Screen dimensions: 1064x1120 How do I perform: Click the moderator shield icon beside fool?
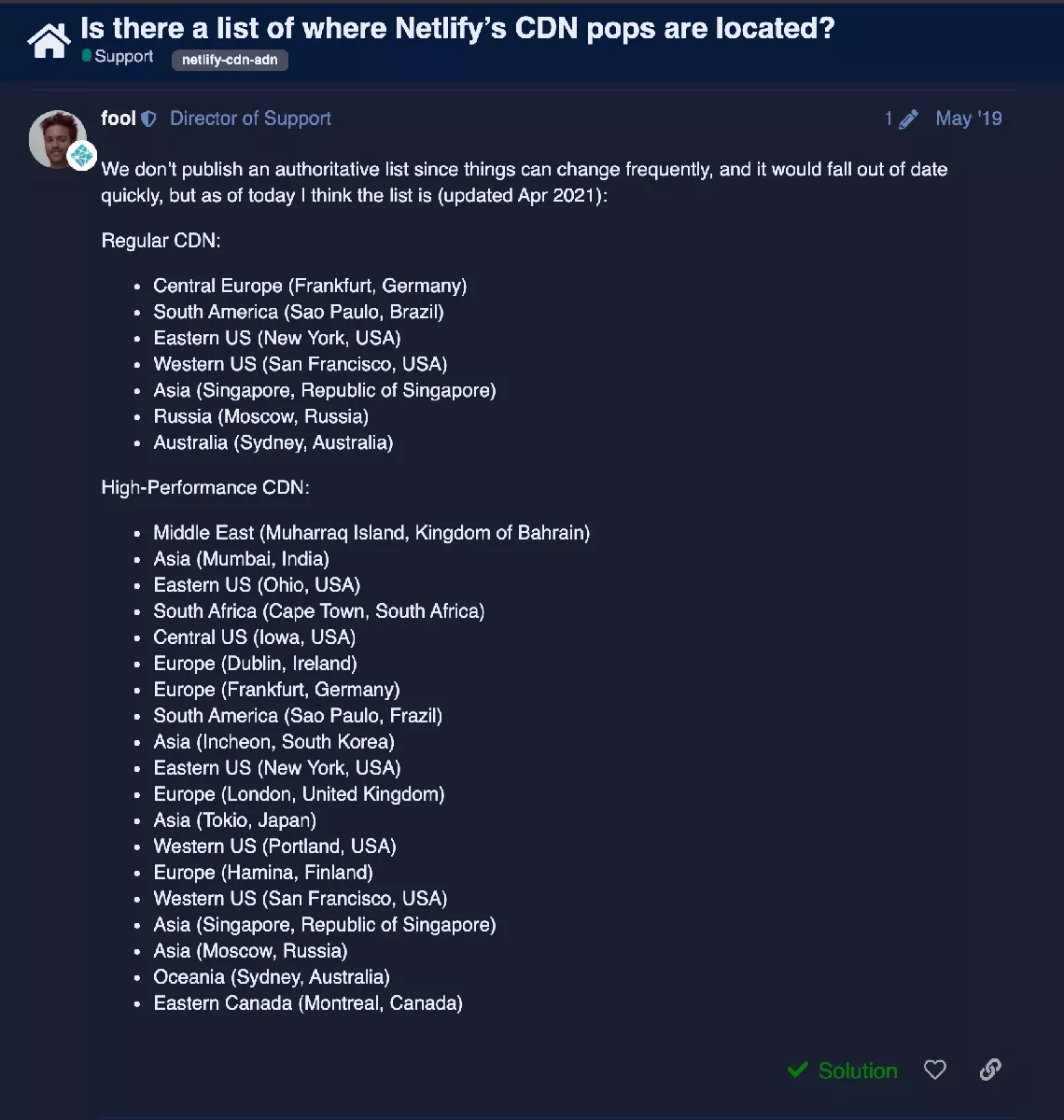point(148,119)
